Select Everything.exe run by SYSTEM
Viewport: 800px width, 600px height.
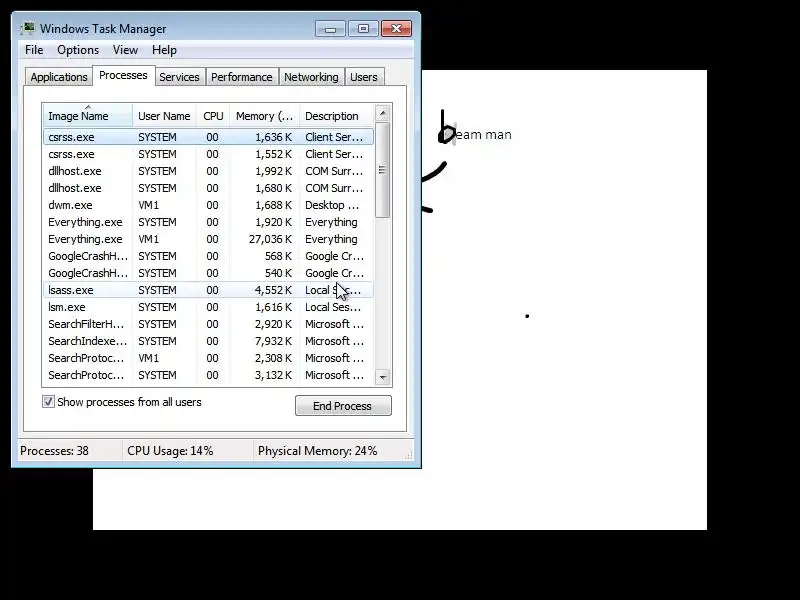coord(209,222)
